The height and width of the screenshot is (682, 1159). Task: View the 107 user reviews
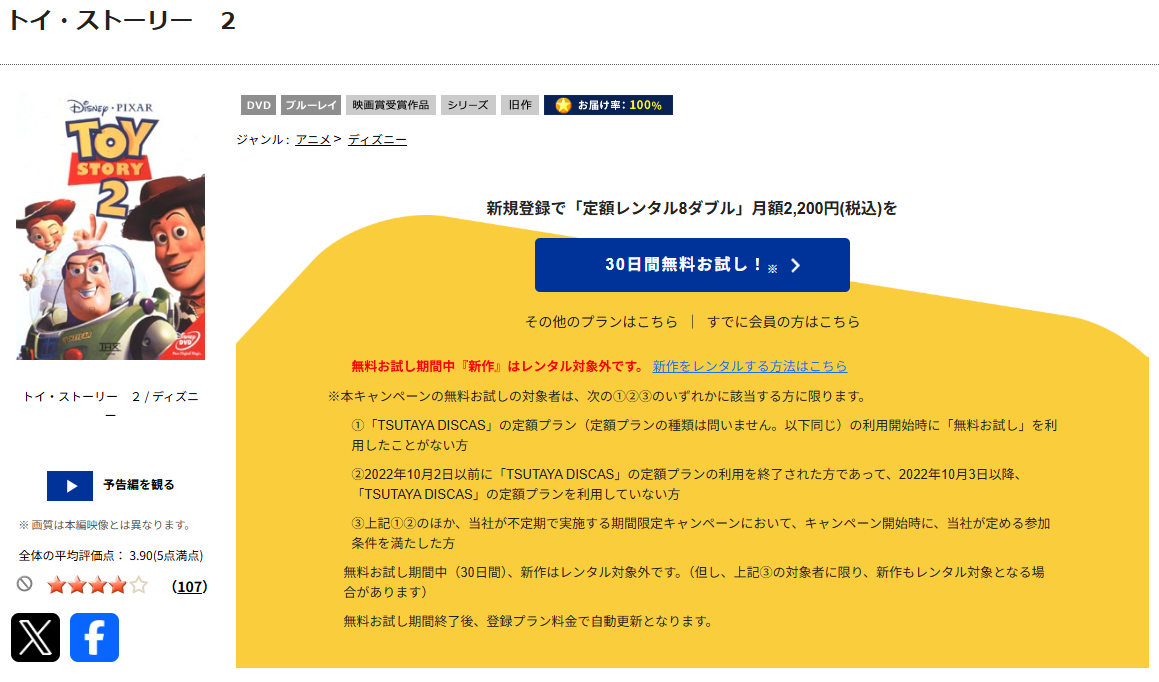click(x=191, y=587)
